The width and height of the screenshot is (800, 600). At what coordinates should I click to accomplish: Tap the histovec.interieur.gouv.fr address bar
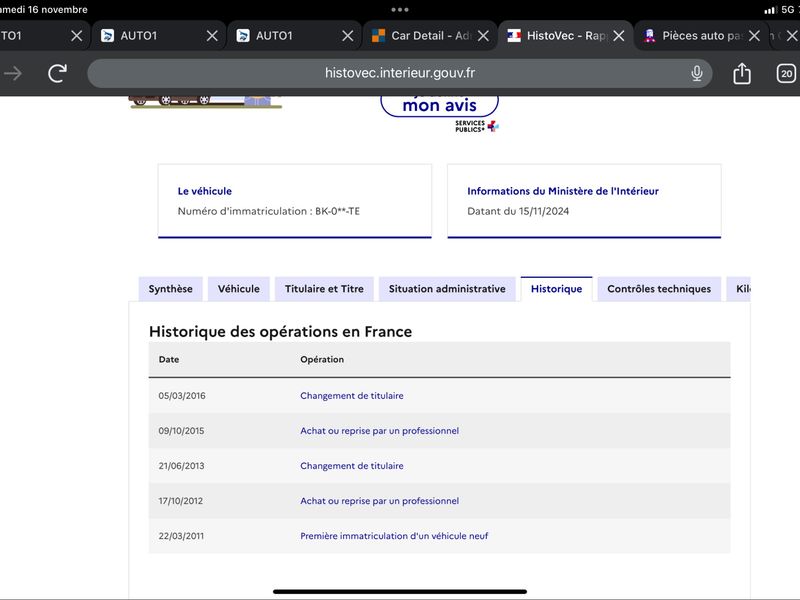coord(399,73)
